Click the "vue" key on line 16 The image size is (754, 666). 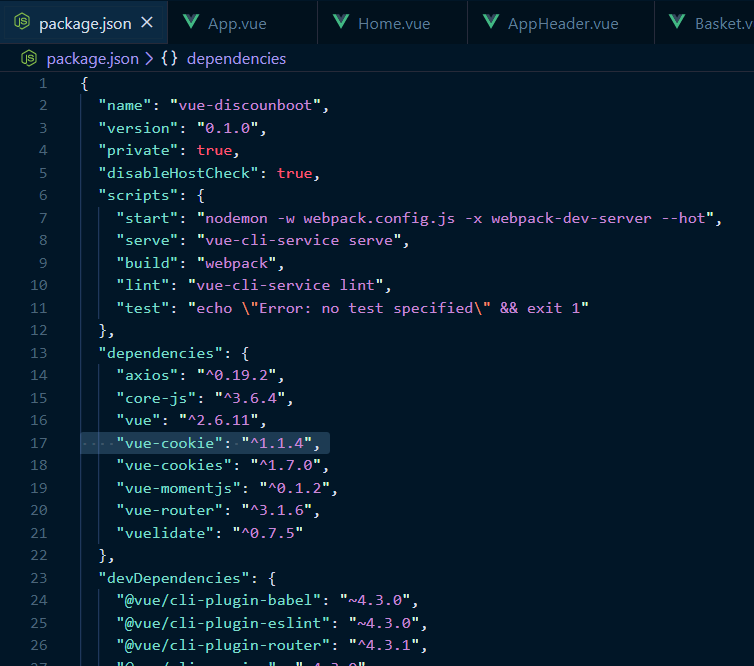click(x=138, y=420)
